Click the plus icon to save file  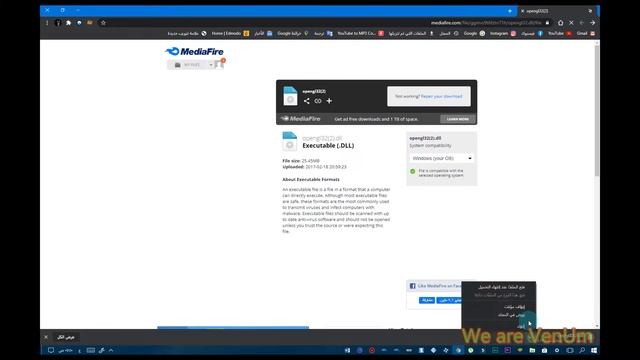(x=329, y=101)
